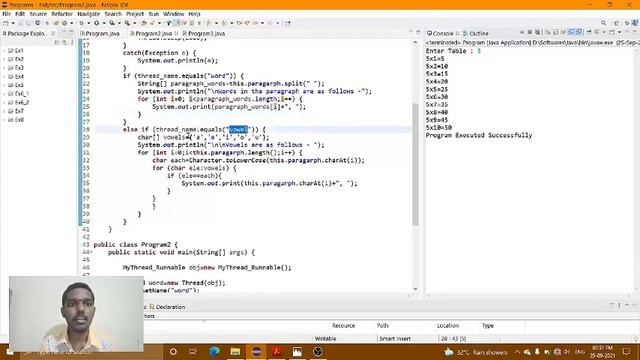This screenshot has width=640, height=360.
Task: Open the Java perspective icon at top right
Action: tap(635, 23)
